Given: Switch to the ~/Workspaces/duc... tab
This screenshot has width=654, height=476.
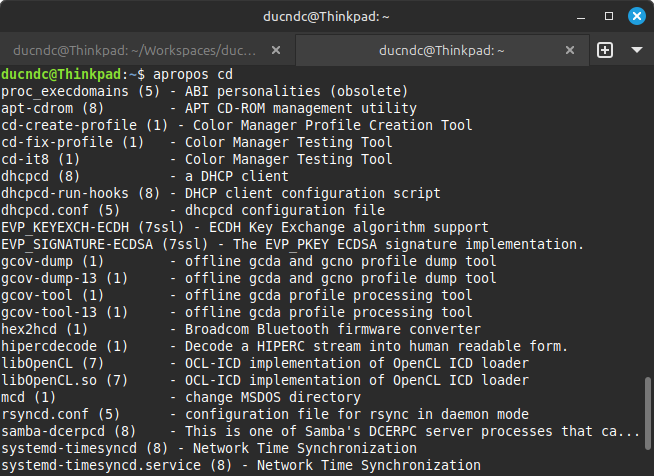Looking at the screenshot, I should [134, 50].
